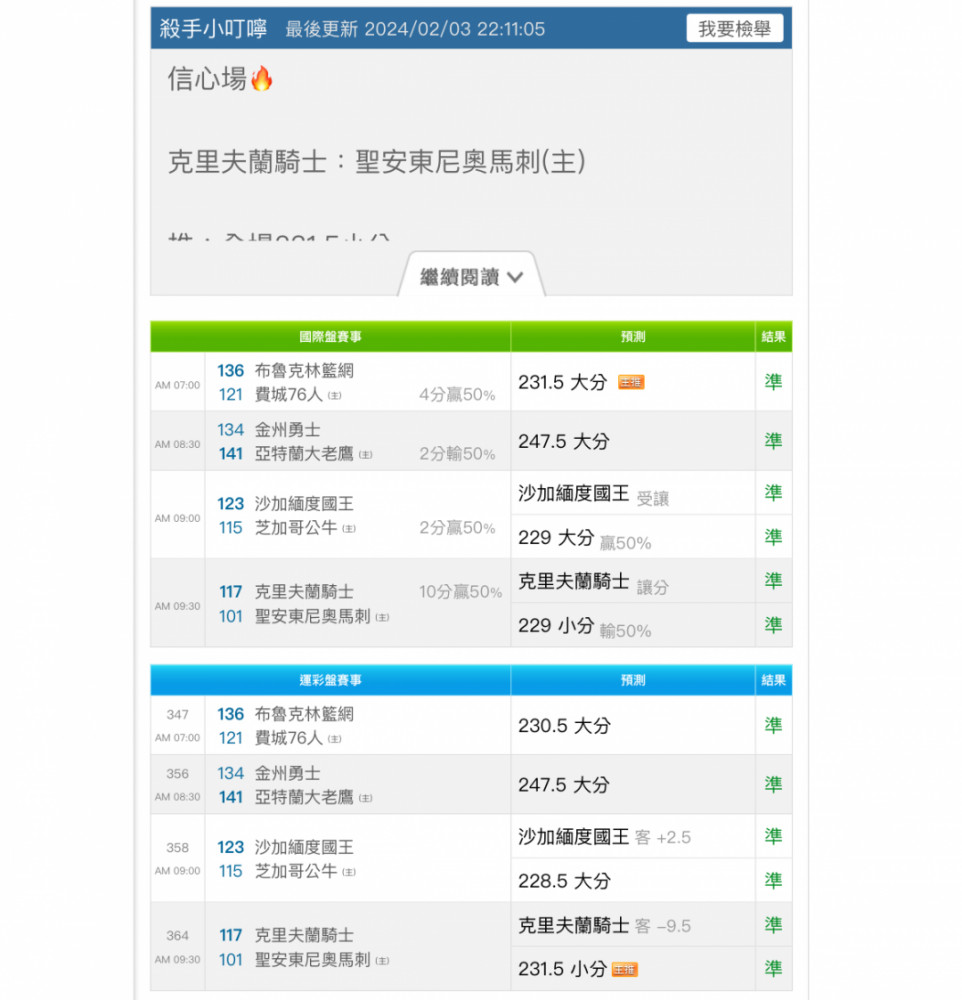Select 金州勇士 in the 運彩盤賽事 table
This screenshot has height=1000, width=962.
pyautogui.click(x=288, y=774)
